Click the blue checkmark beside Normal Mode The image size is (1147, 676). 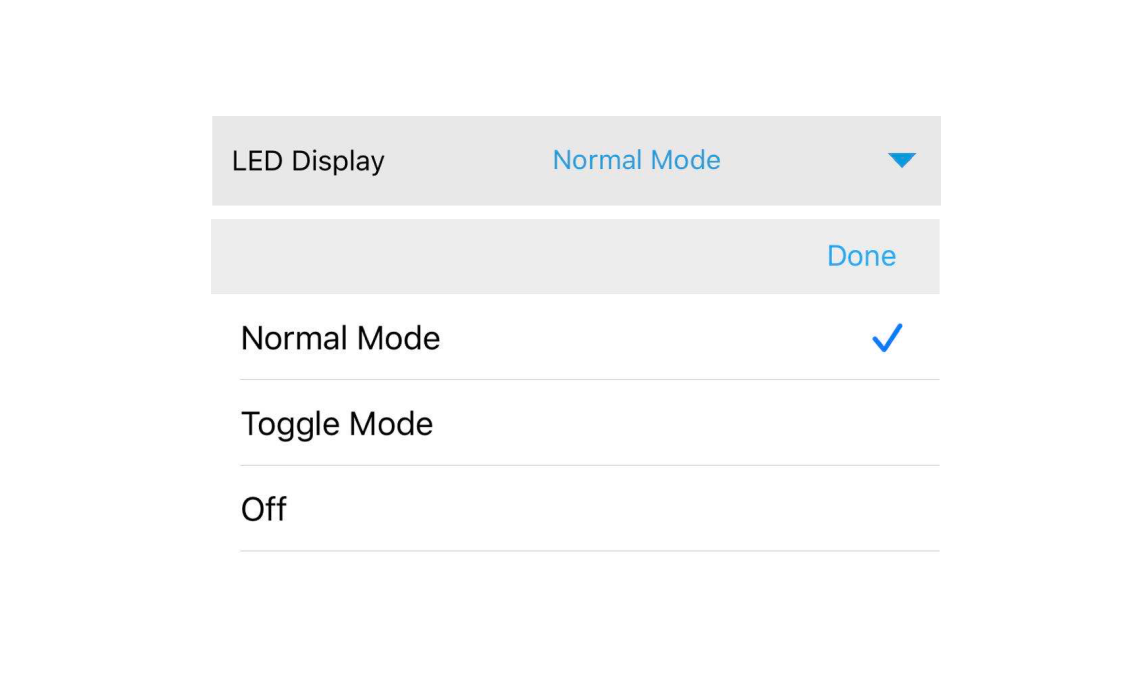pyautogui.click(x=887, y=338)
